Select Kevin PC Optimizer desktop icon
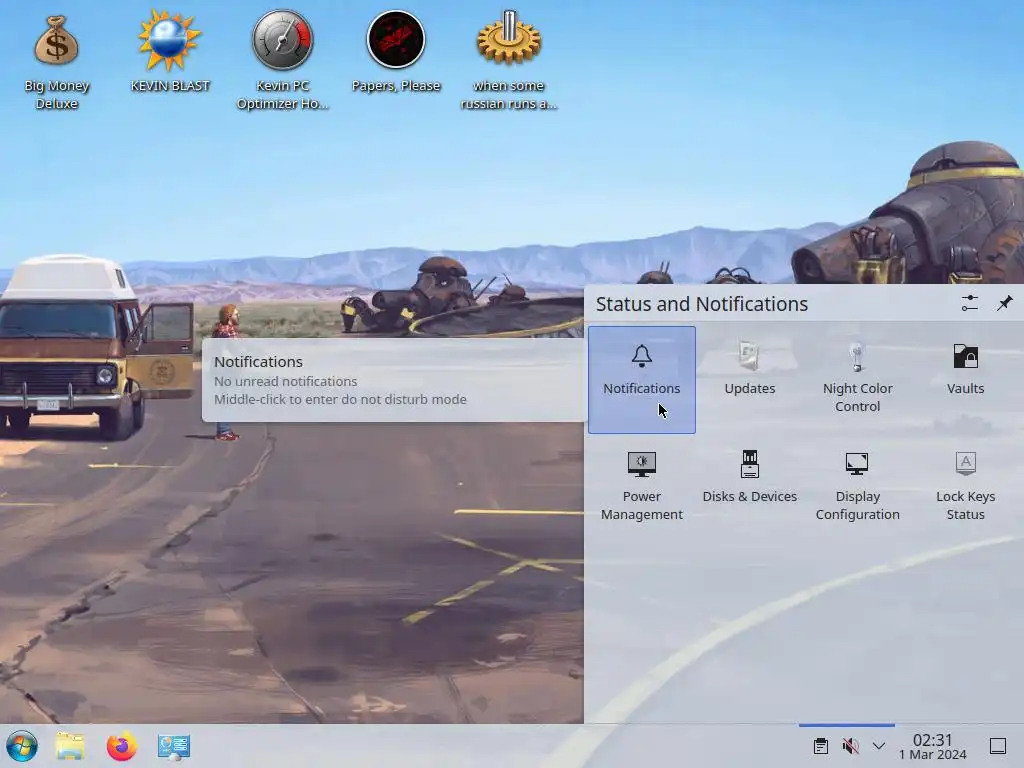Screen dimensions: 1024x768 (x=283, y=60)
